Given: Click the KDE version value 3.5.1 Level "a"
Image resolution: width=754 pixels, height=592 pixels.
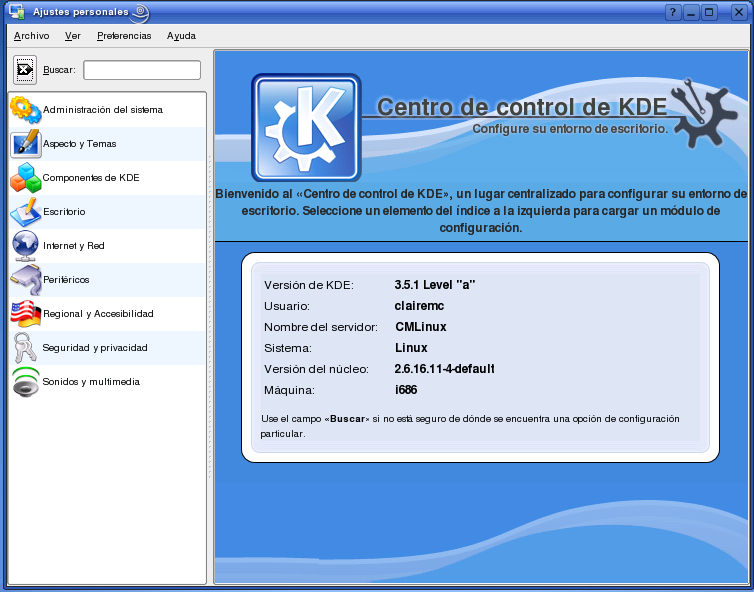Looking at the screenshot, I should (435, 285).
